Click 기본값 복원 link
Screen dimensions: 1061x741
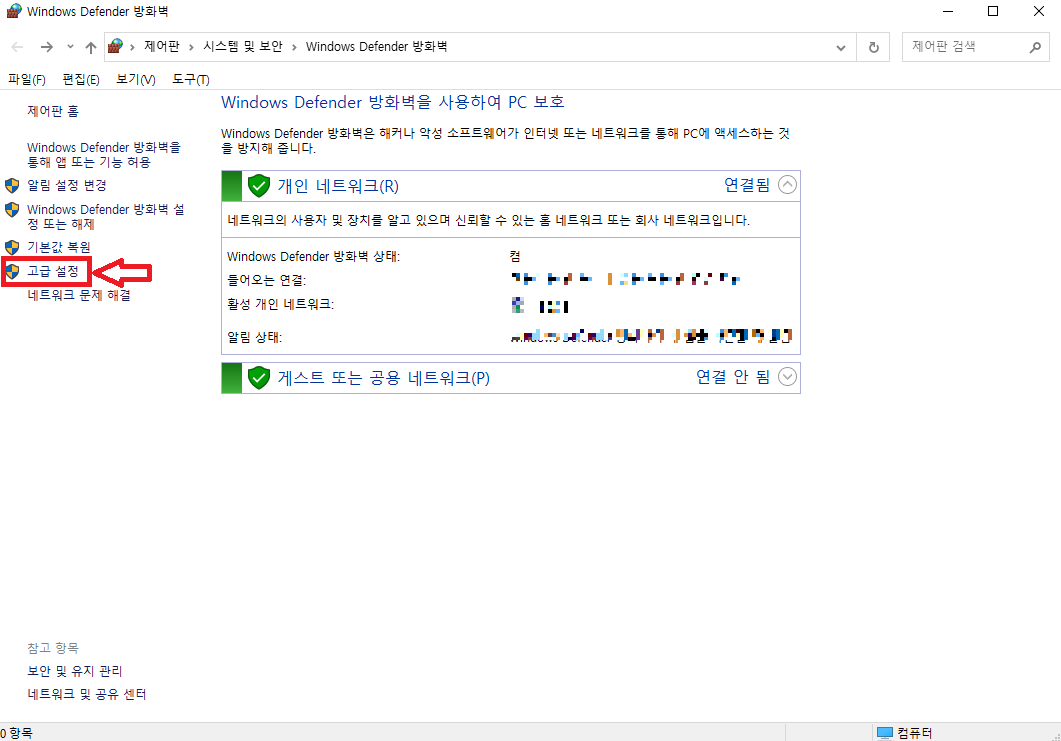59,247
